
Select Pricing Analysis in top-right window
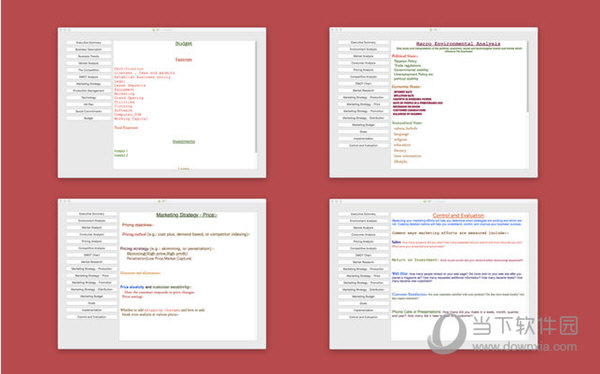(x=363, y=70)
